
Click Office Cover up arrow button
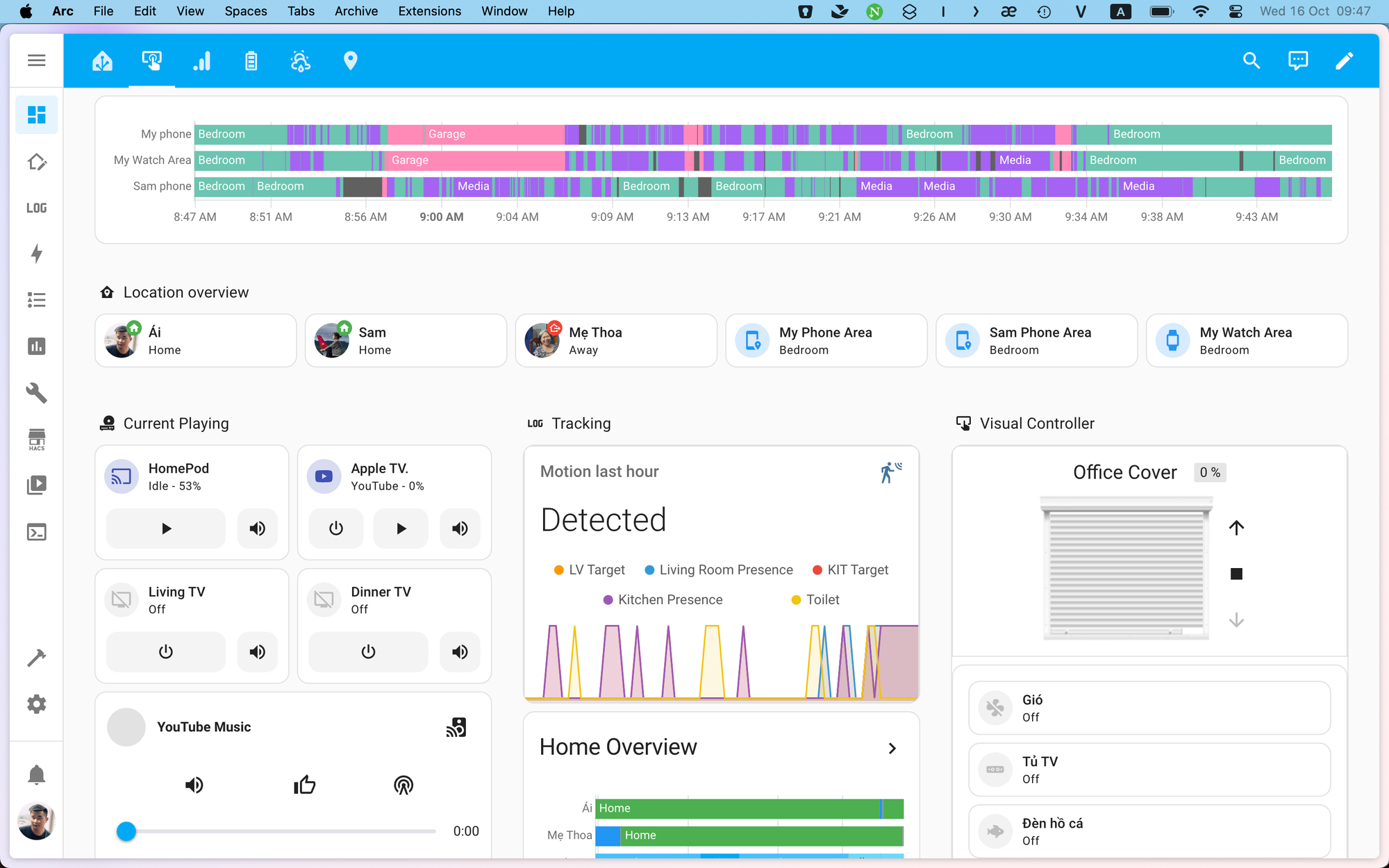pyautogui.click(x=1237, y=528)
